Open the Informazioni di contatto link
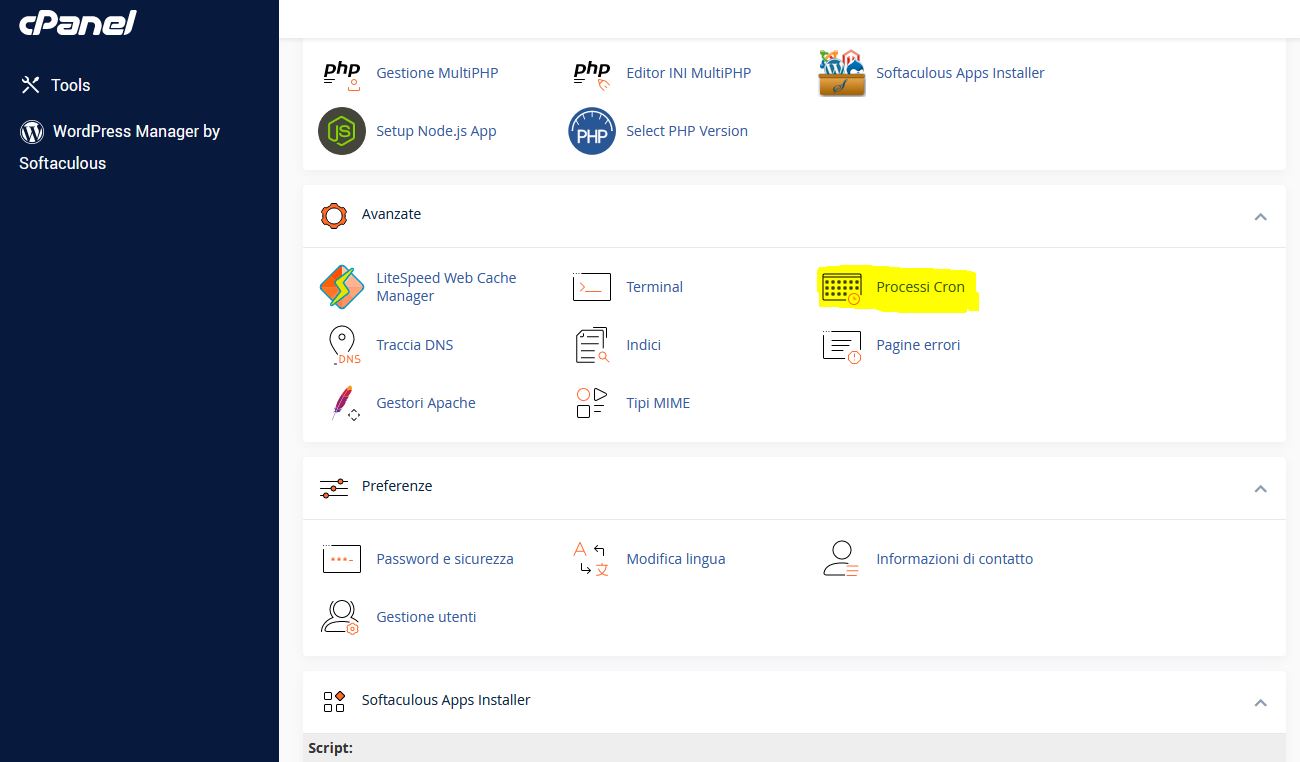1300x762 pixels. [954, 559]
